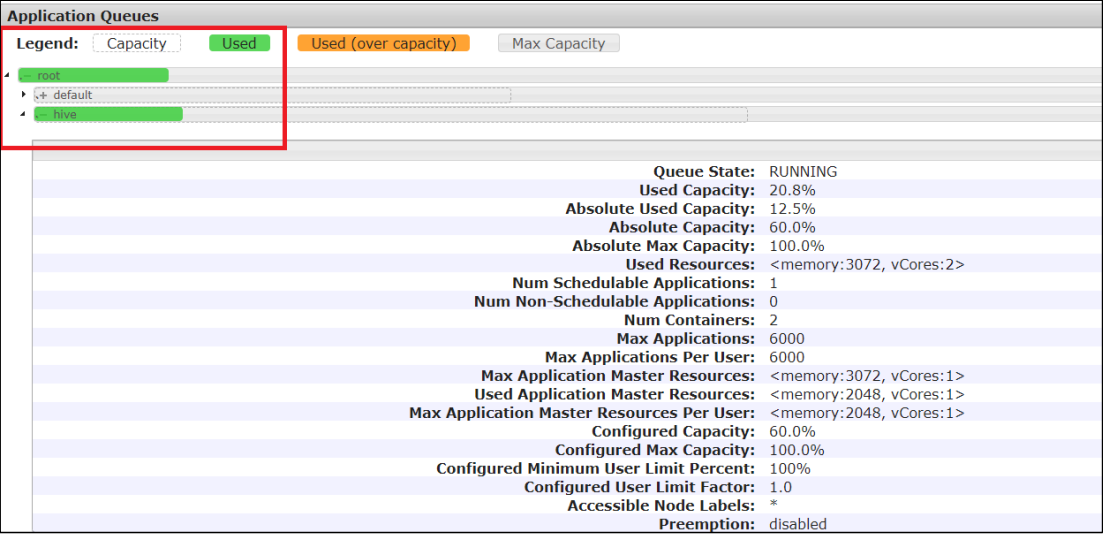Collapse the hive queue using its triangle arrow
This screenshot has height=534, width=1103.
[24, 114]
